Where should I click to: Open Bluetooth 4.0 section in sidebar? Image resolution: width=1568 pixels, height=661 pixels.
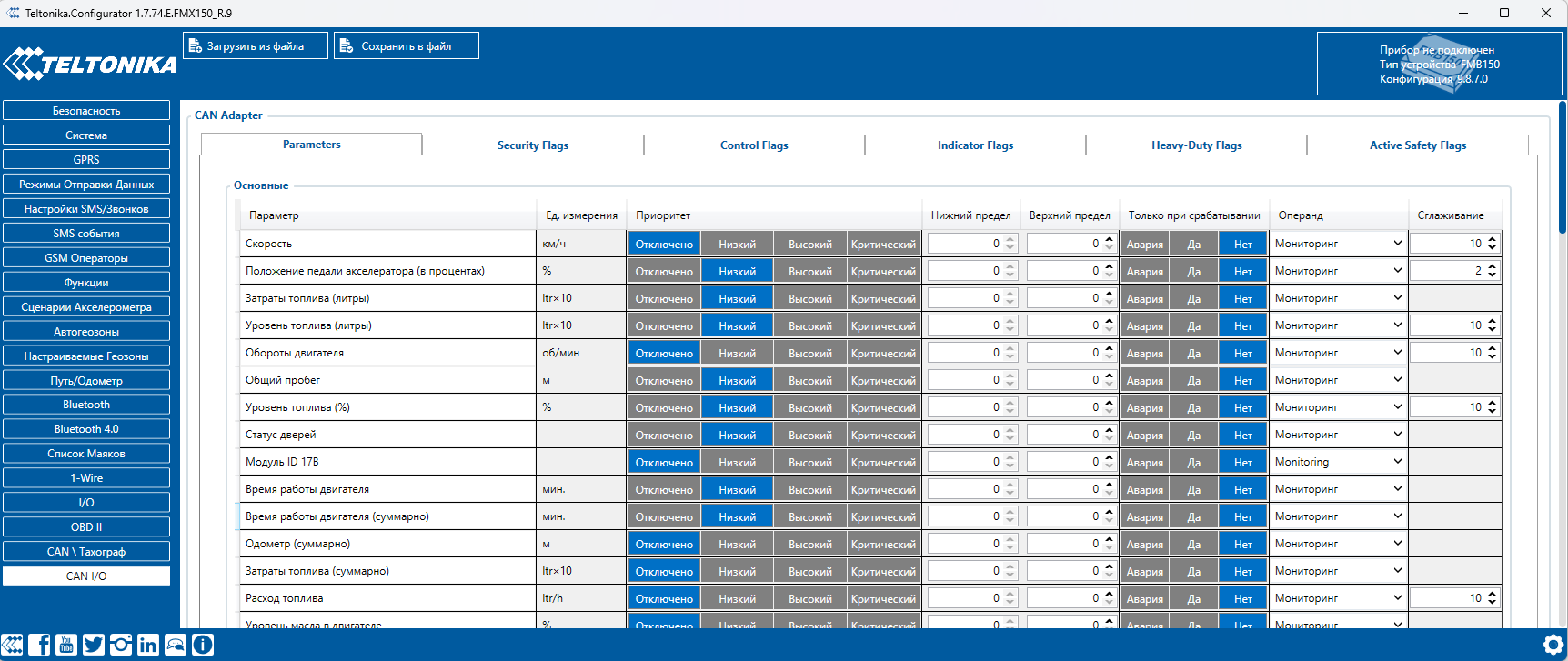tap(86, 429)
